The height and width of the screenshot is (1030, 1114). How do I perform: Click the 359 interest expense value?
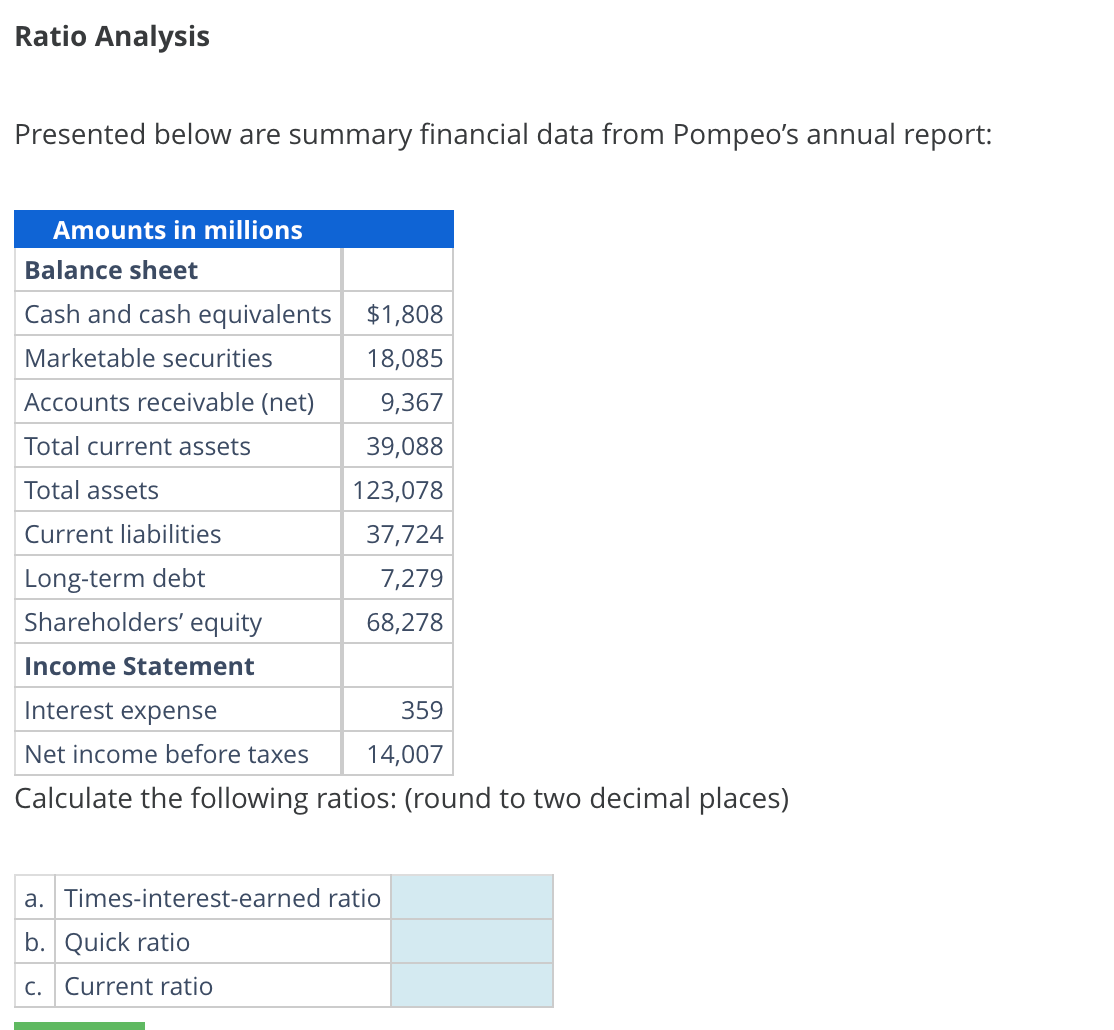tap(422, 710)
